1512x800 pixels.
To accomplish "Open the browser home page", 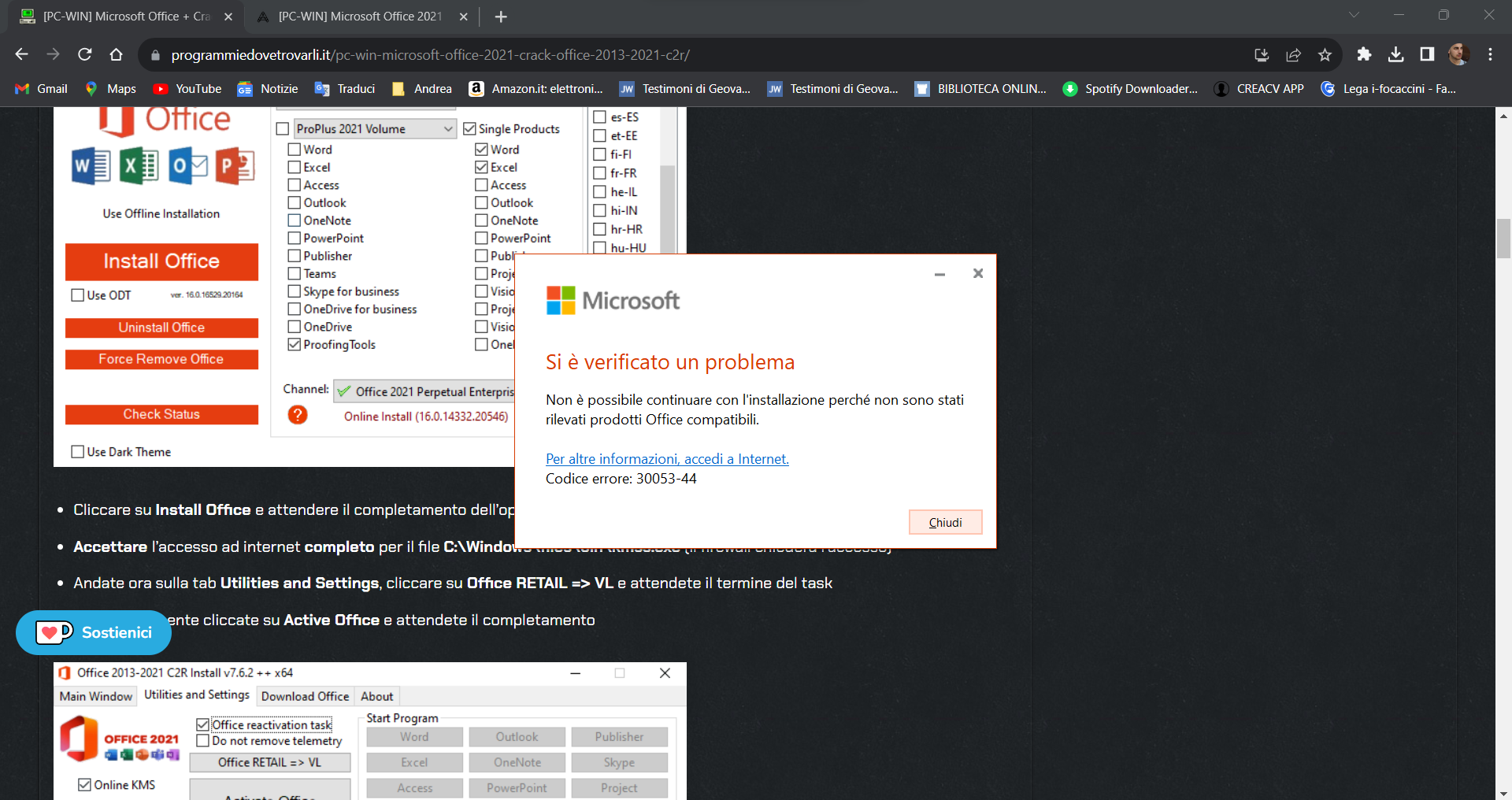I will pos(117,54).
